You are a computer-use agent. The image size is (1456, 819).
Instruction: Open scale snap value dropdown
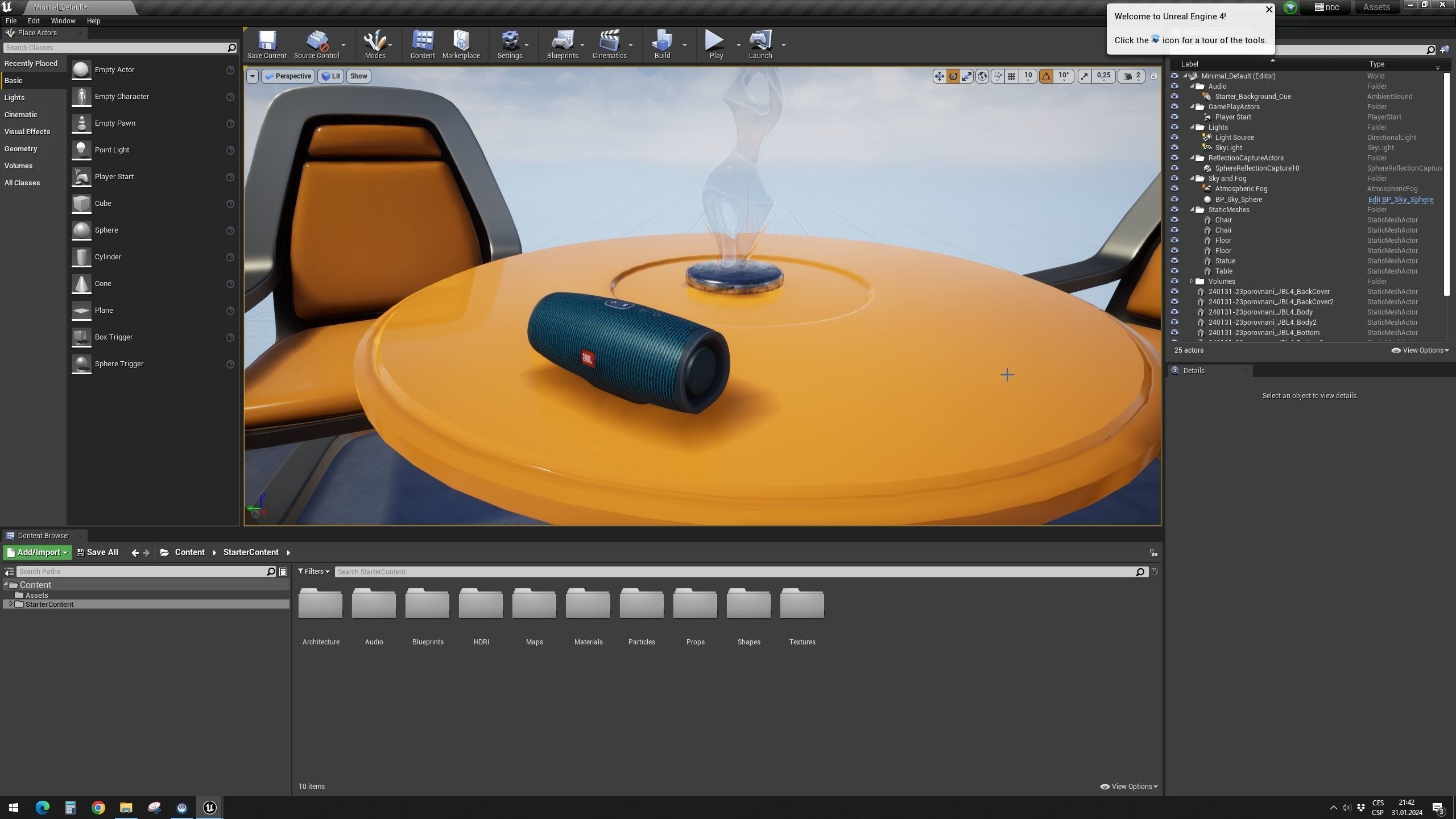(1103, 76)
